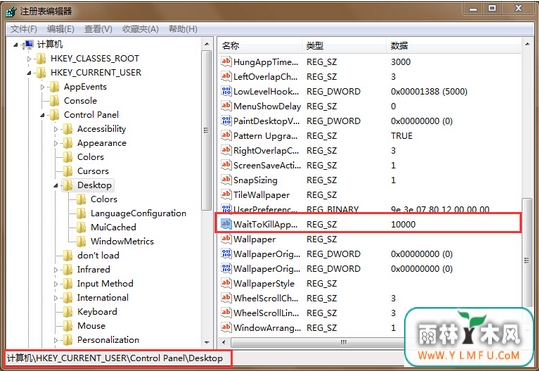Image resolution: width=539 pixels, height=372 pixels.
Task: Select the Wallpaper value name
Action: coord(254,239)
